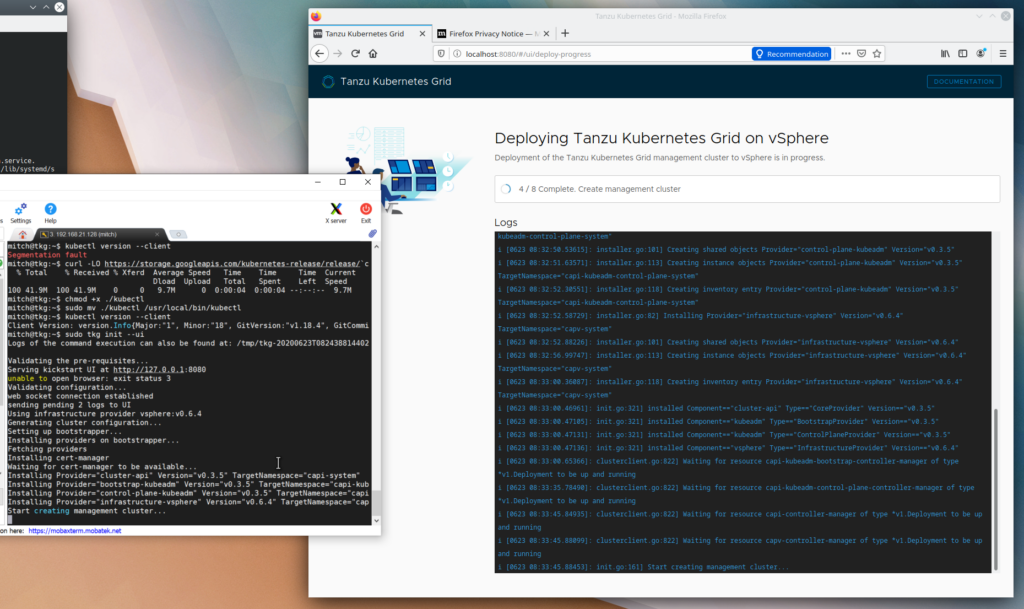Save page to Pocket
1024x609 pixels.
861,54
